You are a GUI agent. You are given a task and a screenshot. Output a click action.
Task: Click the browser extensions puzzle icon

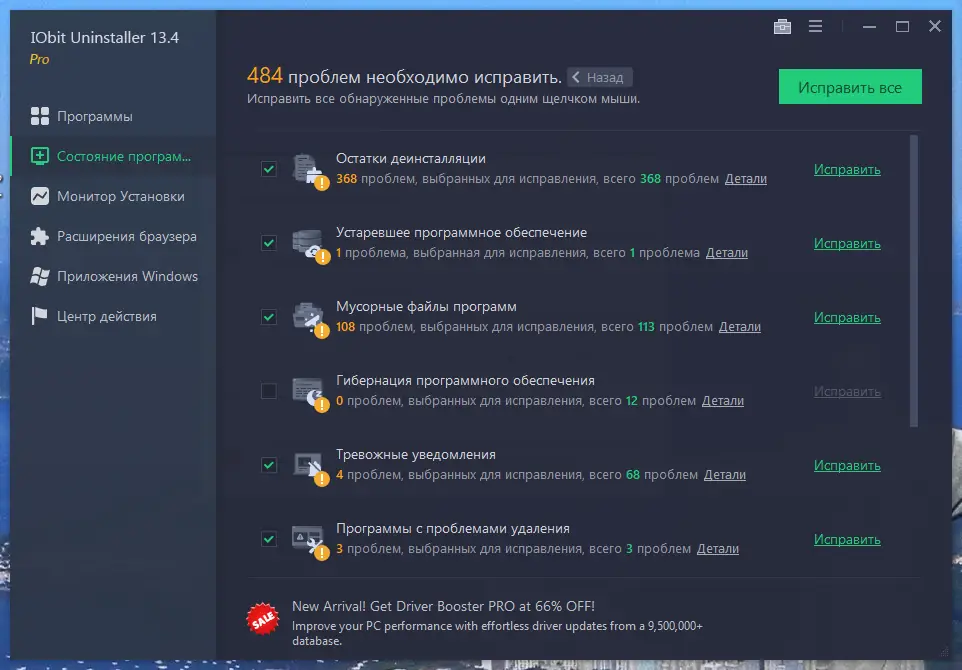point(40,236)
